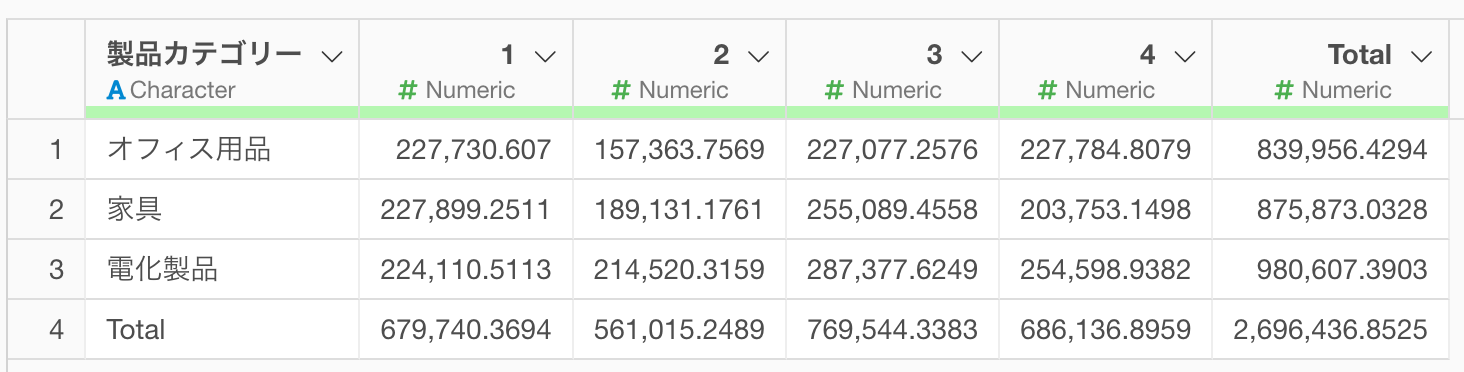Screen dimensions: 1464x372
Task: Open the column 1 header dropdown arrow
Action: point(545,56)
